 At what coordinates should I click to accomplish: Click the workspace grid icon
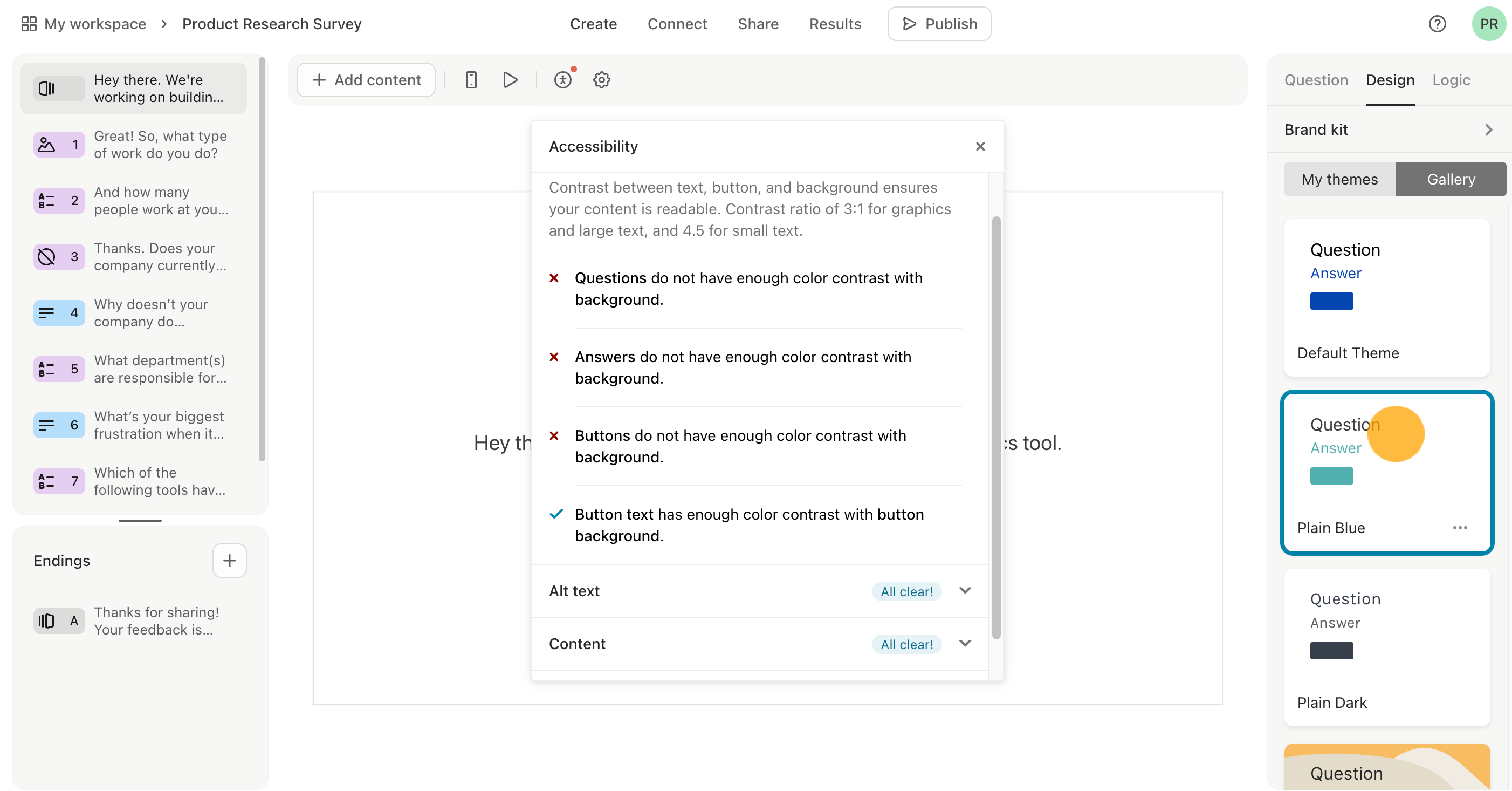click(x=29, y=24)
